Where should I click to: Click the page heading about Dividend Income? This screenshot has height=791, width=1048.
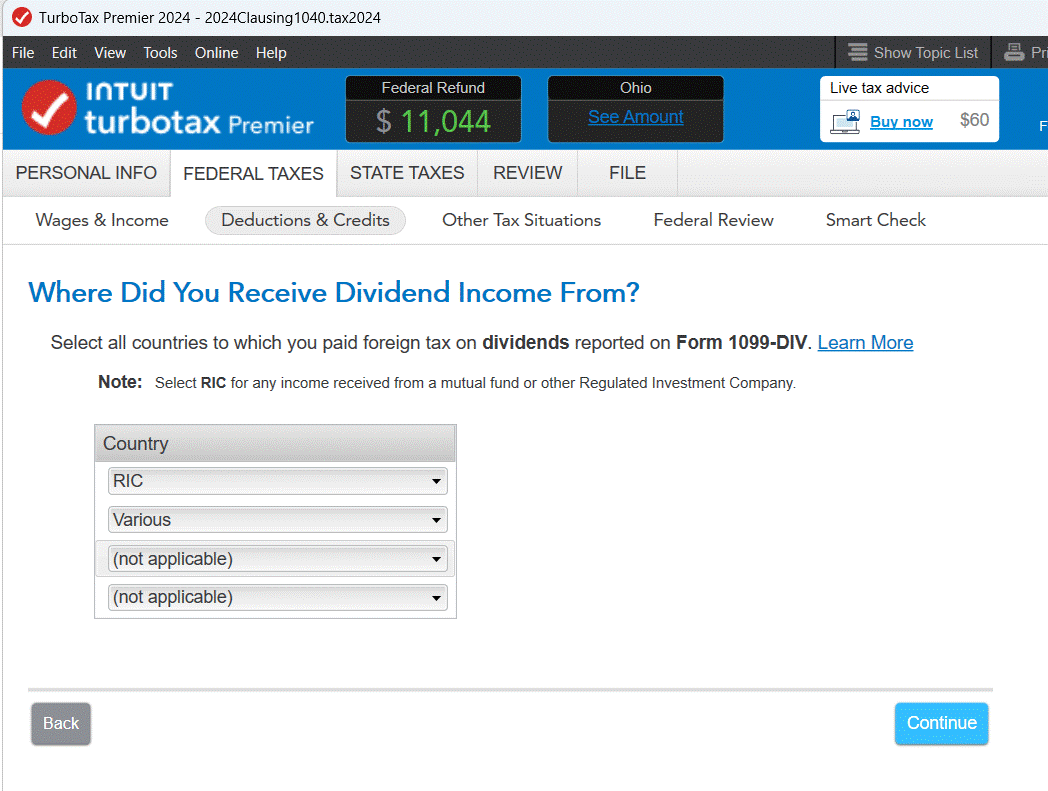coord(334,293)
